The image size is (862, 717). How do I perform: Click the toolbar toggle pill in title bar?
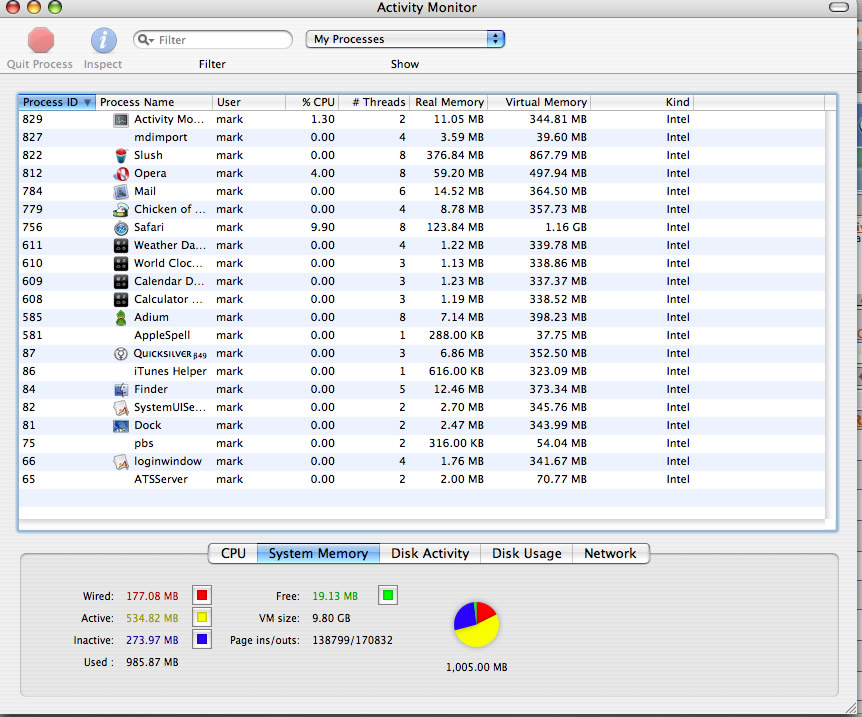839,7
